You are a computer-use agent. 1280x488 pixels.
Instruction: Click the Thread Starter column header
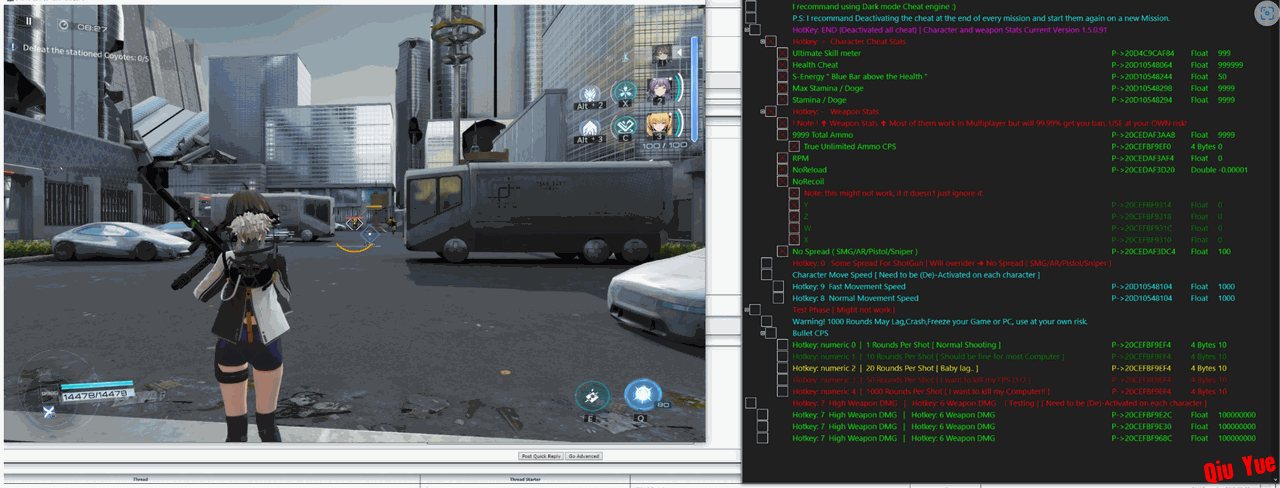click(525, 481)
